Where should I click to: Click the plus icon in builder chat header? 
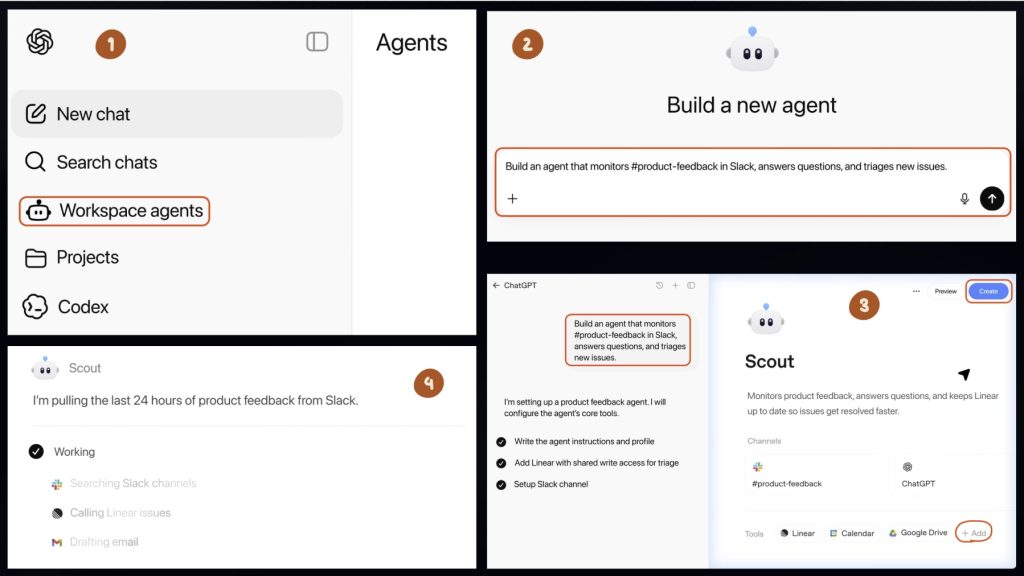(x=675, y=285)
